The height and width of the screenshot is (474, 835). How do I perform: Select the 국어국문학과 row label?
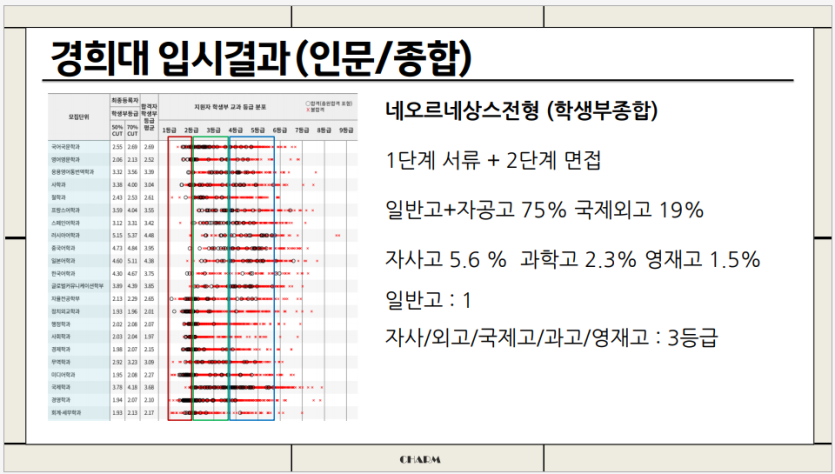[x=66, y=146]
